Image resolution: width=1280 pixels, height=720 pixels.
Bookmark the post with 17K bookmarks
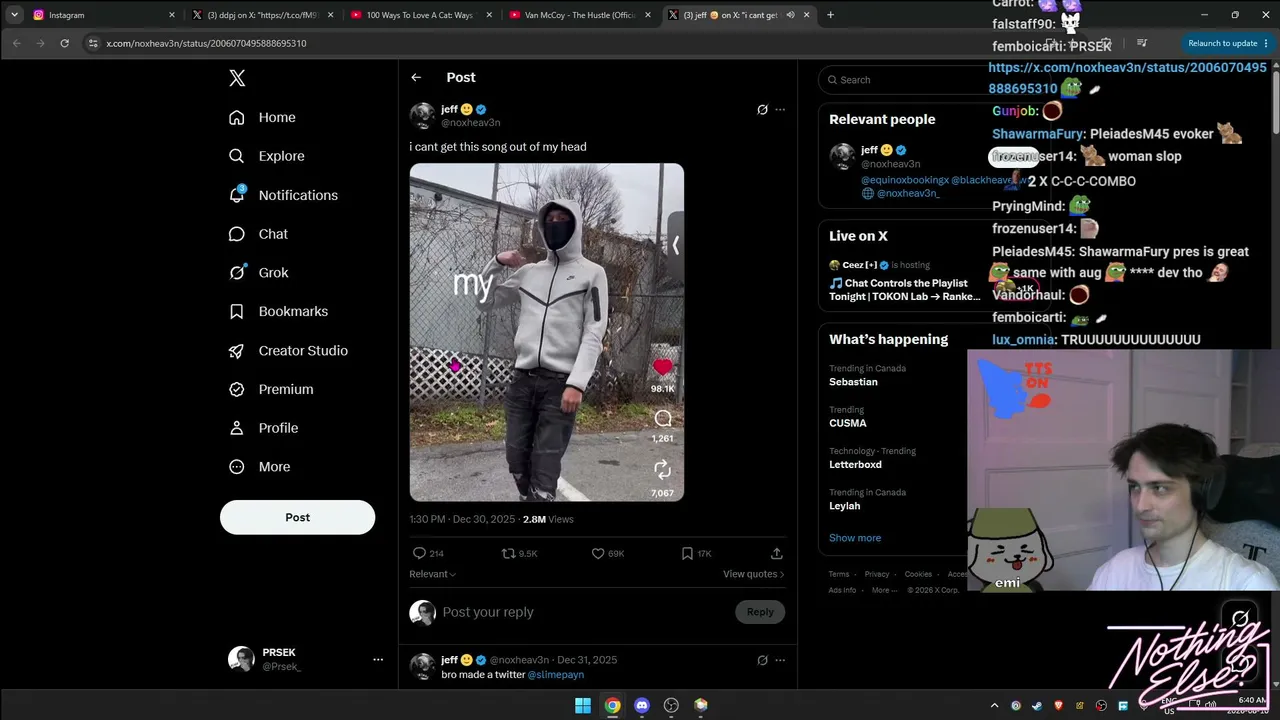[687, 553]
